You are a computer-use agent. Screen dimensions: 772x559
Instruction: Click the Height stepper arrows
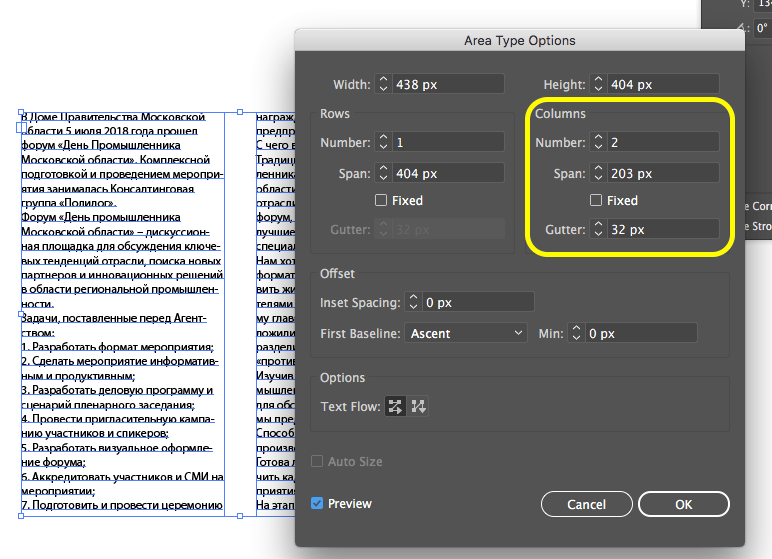click(x=598, y=84)
